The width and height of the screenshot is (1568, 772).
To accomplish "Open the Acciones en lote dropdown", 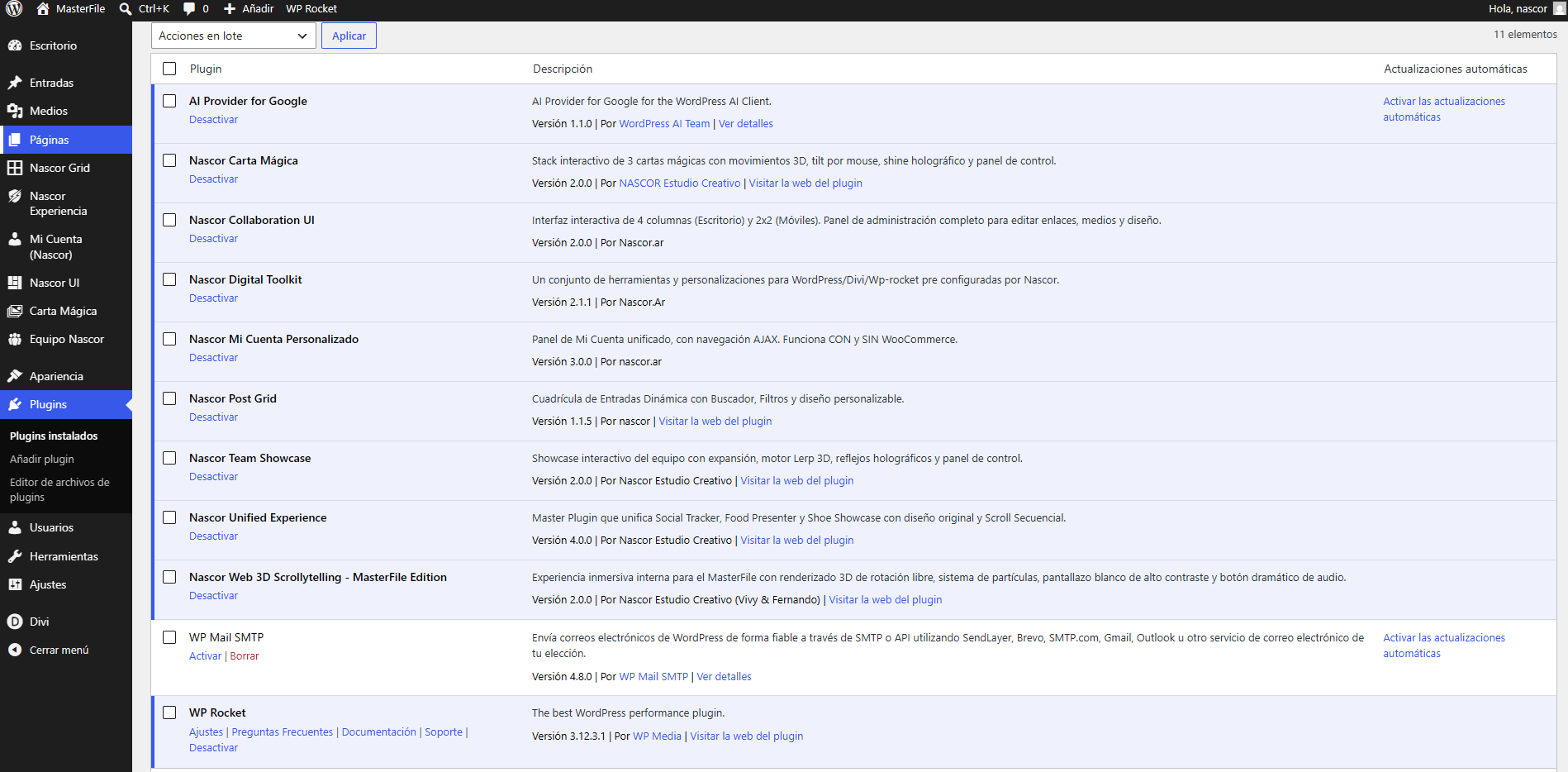I will (x=234, y=36).
